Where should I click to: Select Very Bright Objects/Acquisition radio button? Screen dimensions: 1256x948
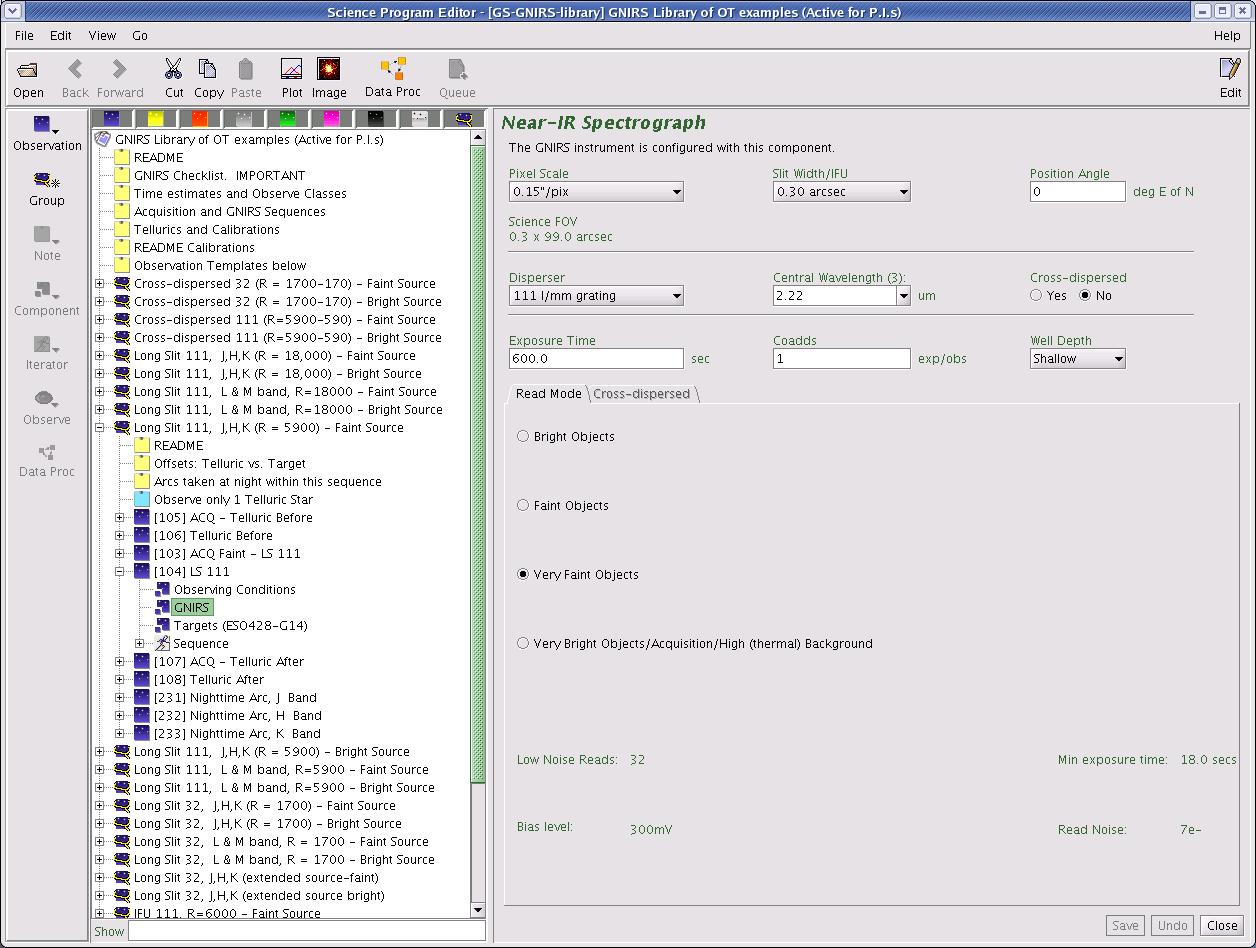coord(523,643)
